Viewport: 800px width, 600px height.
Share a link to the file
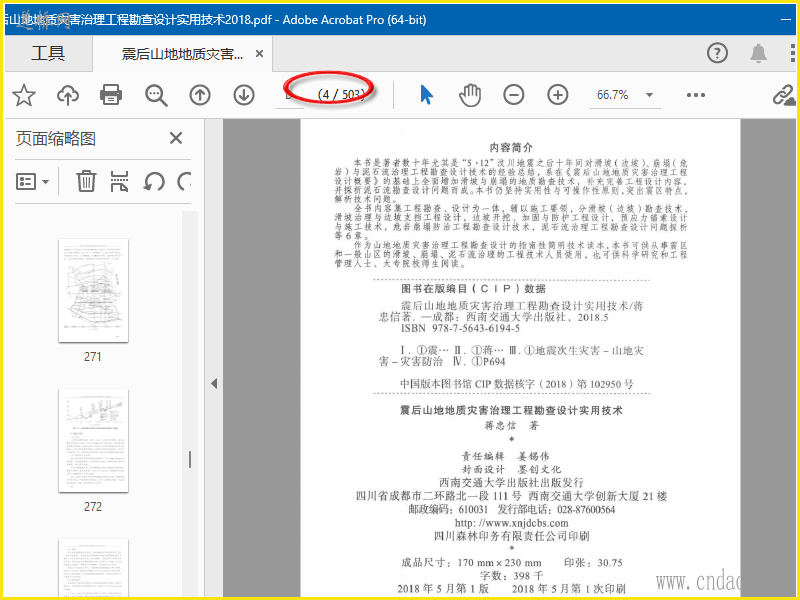784,95
